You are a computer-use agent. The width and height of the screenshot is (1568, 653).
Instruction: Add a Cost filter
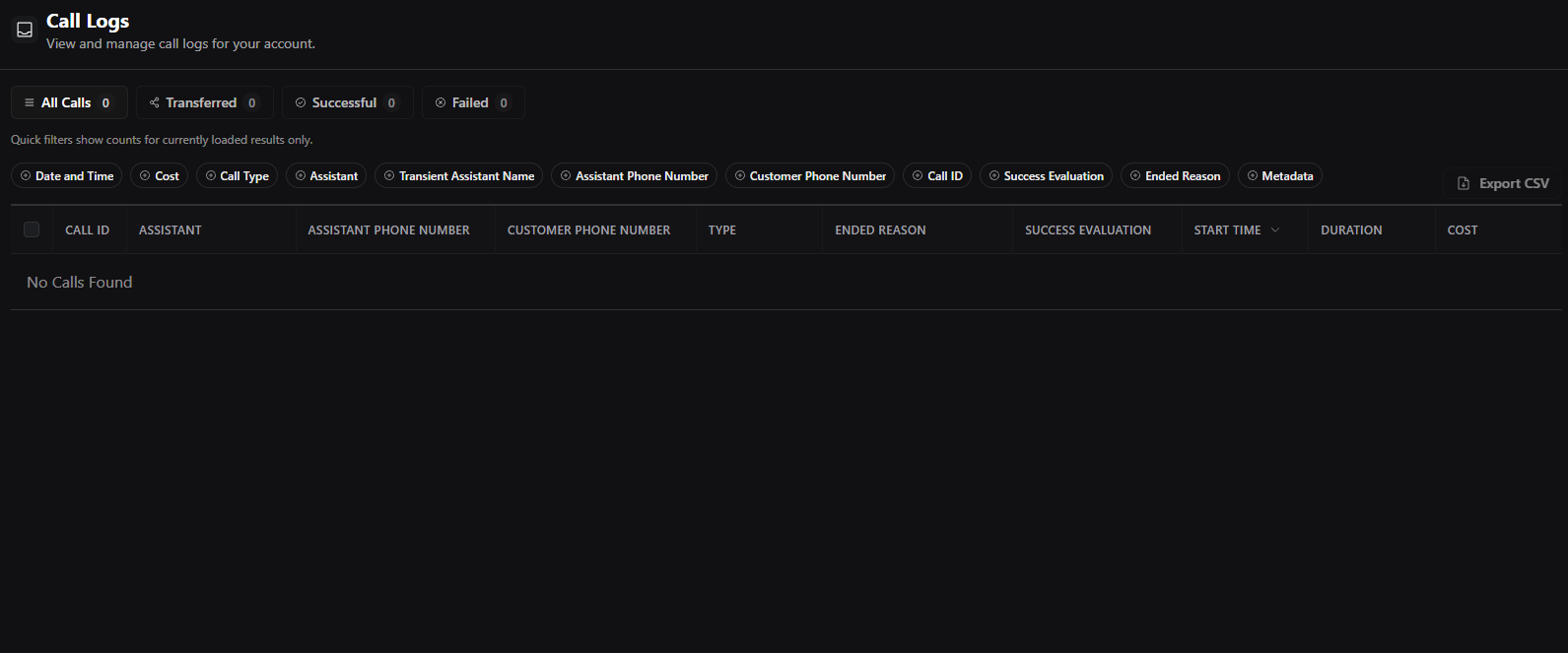point(159,176)
